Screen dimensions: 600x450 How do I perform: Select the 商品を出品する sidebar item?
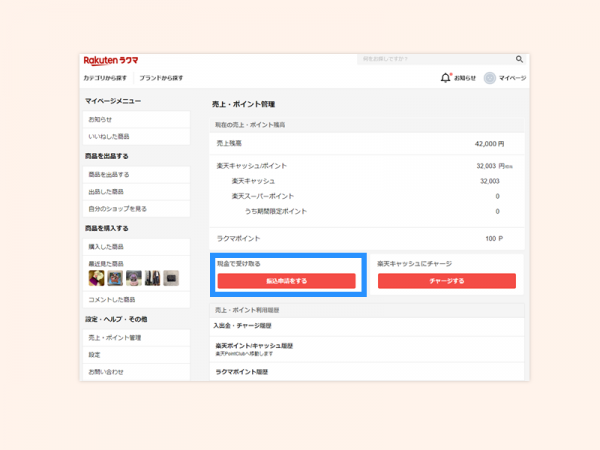[x=136, y=174]
